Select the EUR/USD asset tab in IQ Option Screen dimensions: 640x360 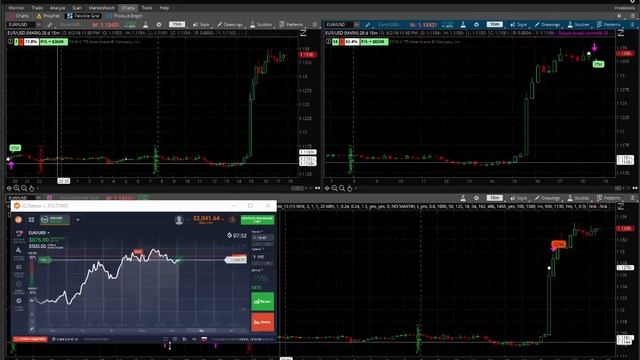click(55, 220)
